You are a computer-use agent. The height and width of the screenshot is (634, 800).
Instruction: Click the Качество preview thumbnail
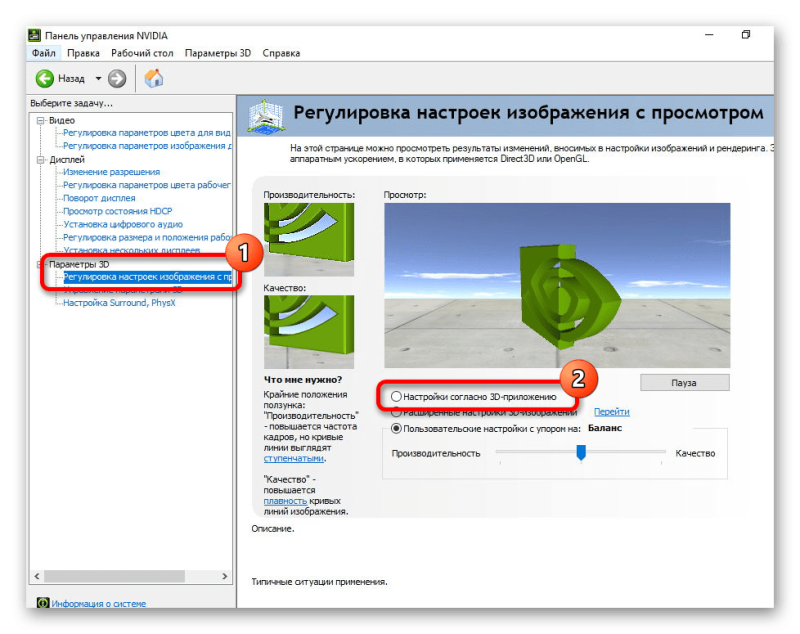[x=309, y=332]
